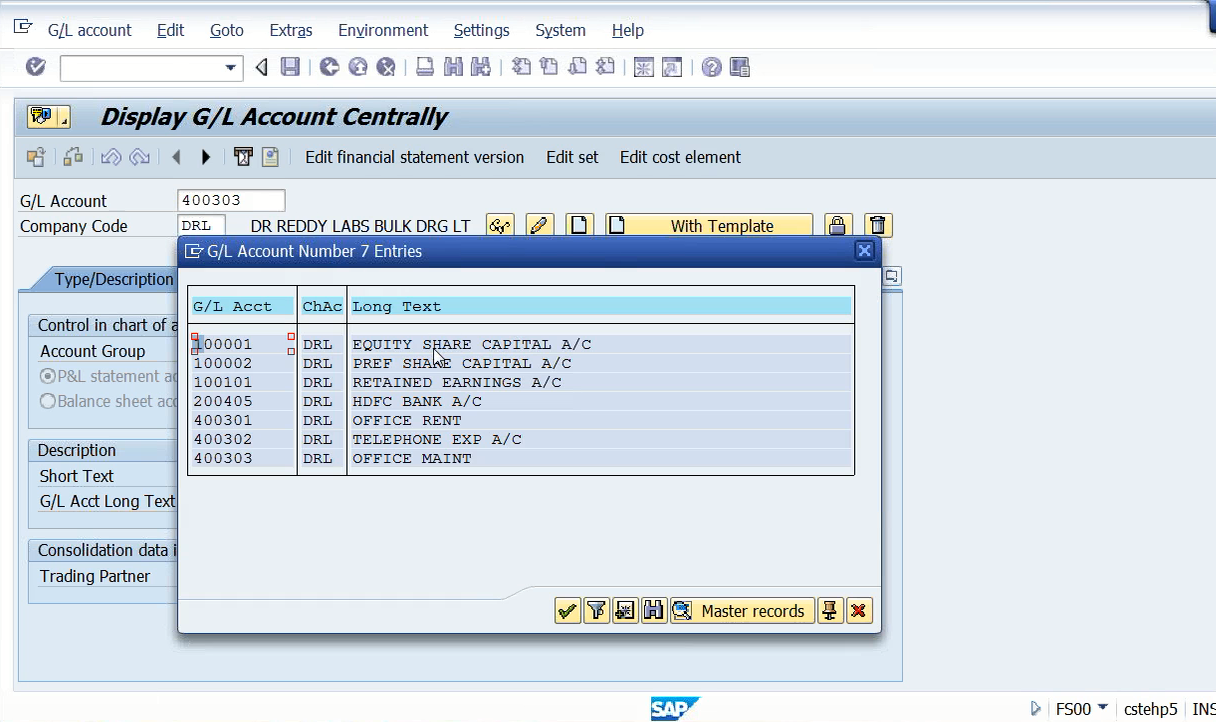Open the Edit menu
Viewport: 1216px width, 722px height.
(x=170, y=30)
